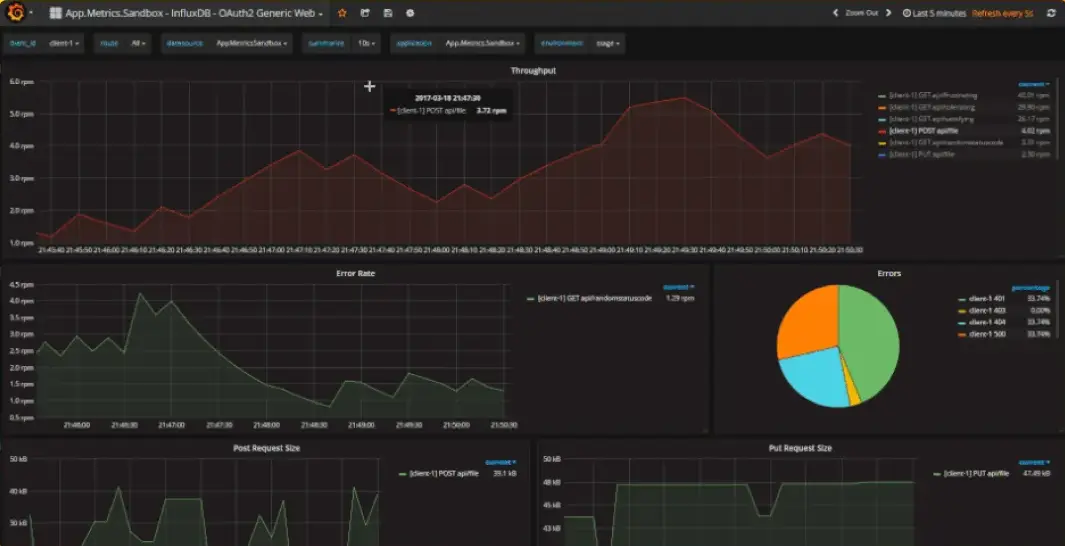
Task: Open the Post Request Size panel menu
Action: click(266, 448)
